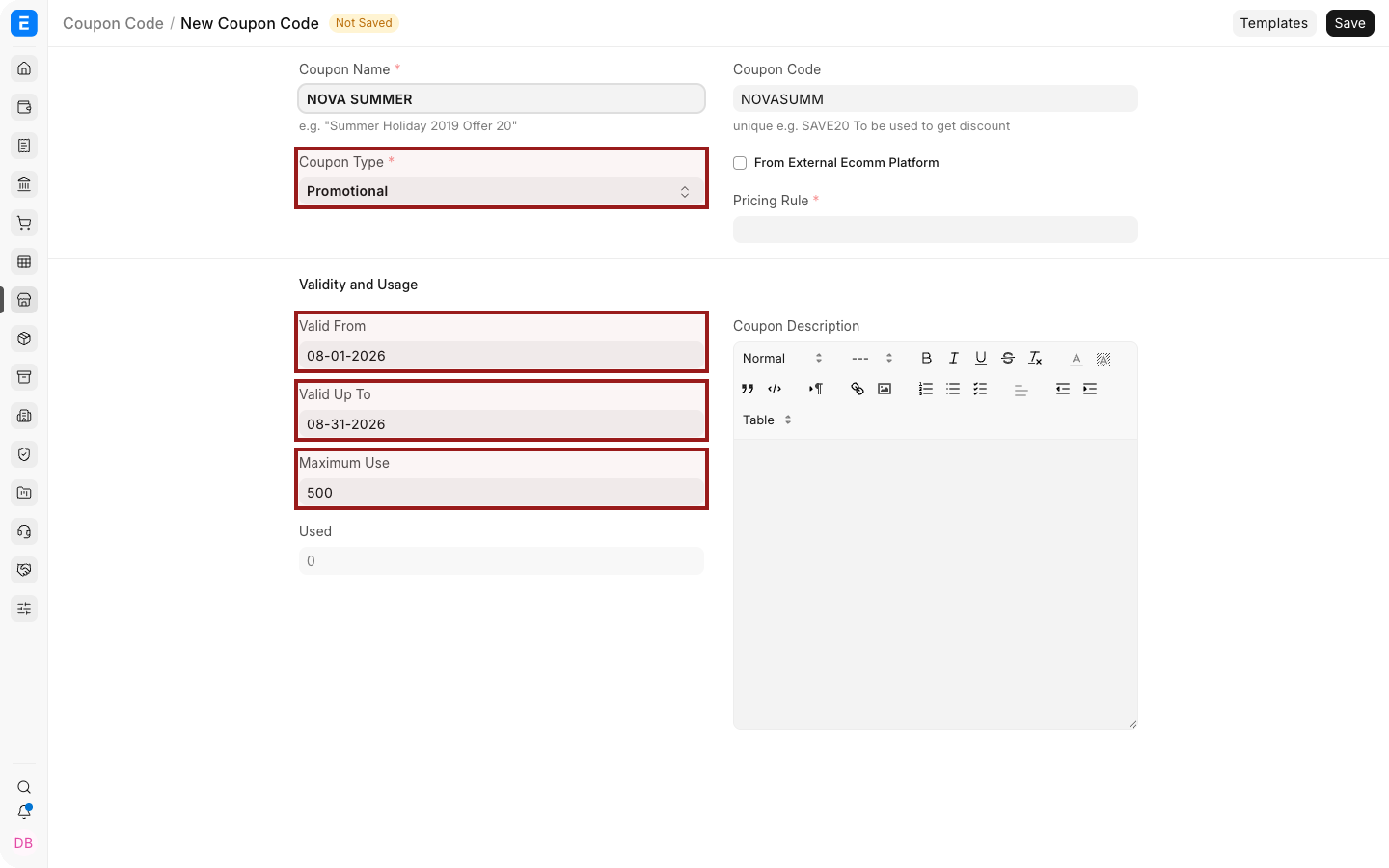Image resolution: width=1389 pixels, height=868 pixels.
Task: Click the Templates button
Action: [1273, 23]
